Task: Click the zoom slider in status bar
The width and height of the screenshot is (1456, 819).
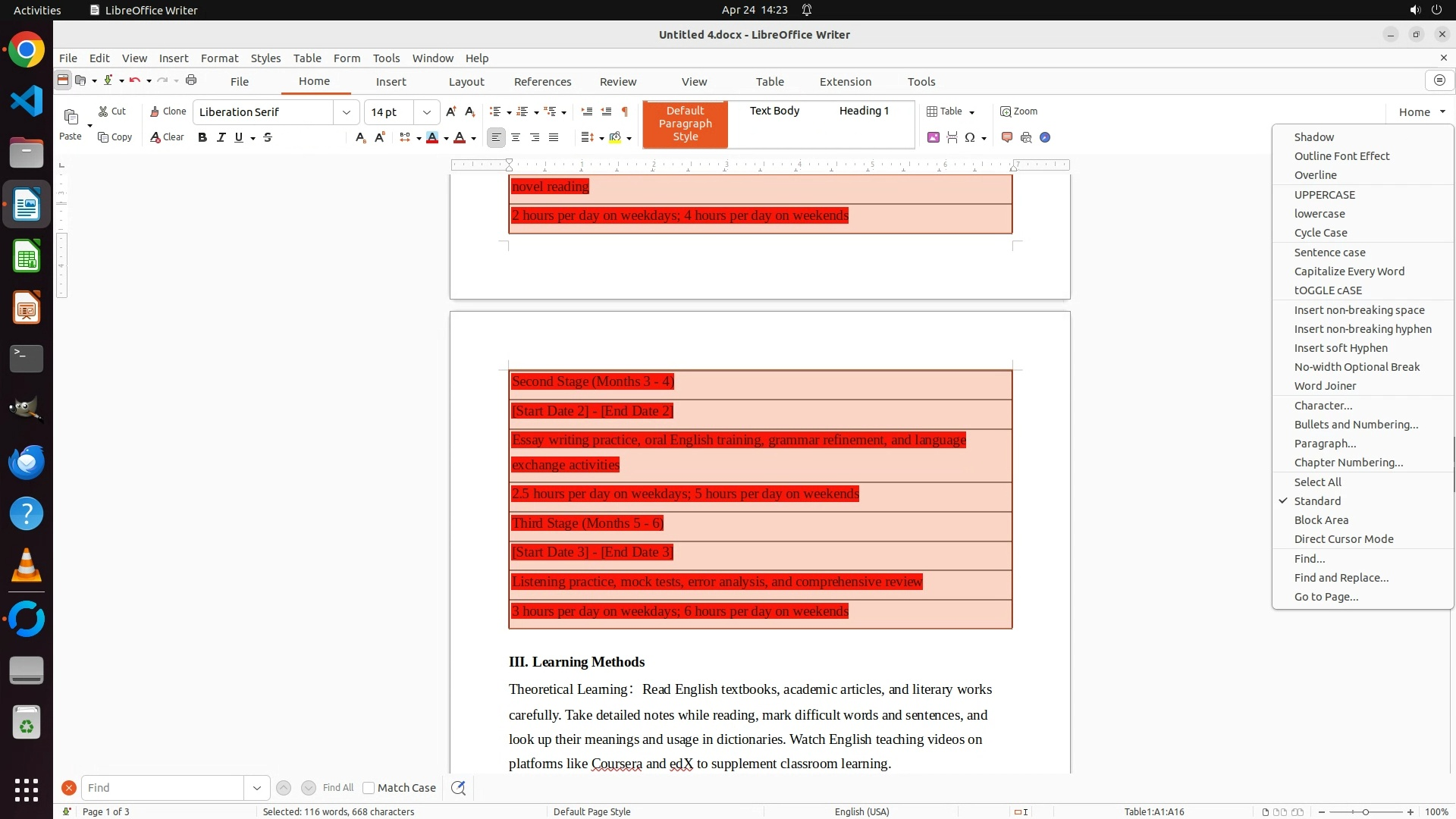Action: (1365, 812)
